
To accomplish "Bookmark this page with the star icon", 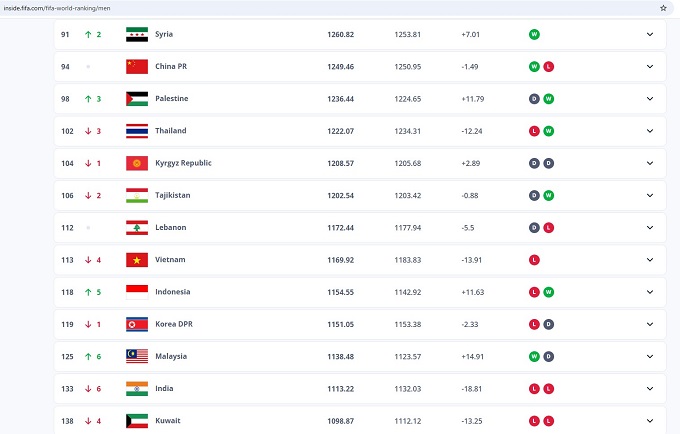I will pyautogui.click(x=663, y=7).
